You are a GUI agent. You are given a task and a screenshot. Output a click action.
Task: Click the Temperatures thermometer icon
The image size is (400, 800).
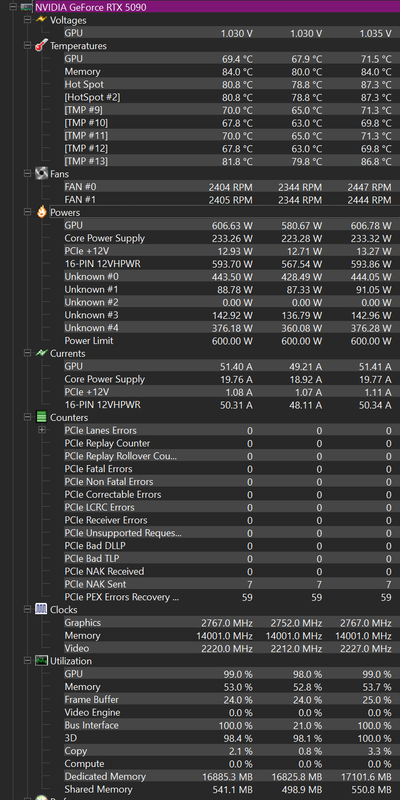pyautogui.click(x=41, y=45)
